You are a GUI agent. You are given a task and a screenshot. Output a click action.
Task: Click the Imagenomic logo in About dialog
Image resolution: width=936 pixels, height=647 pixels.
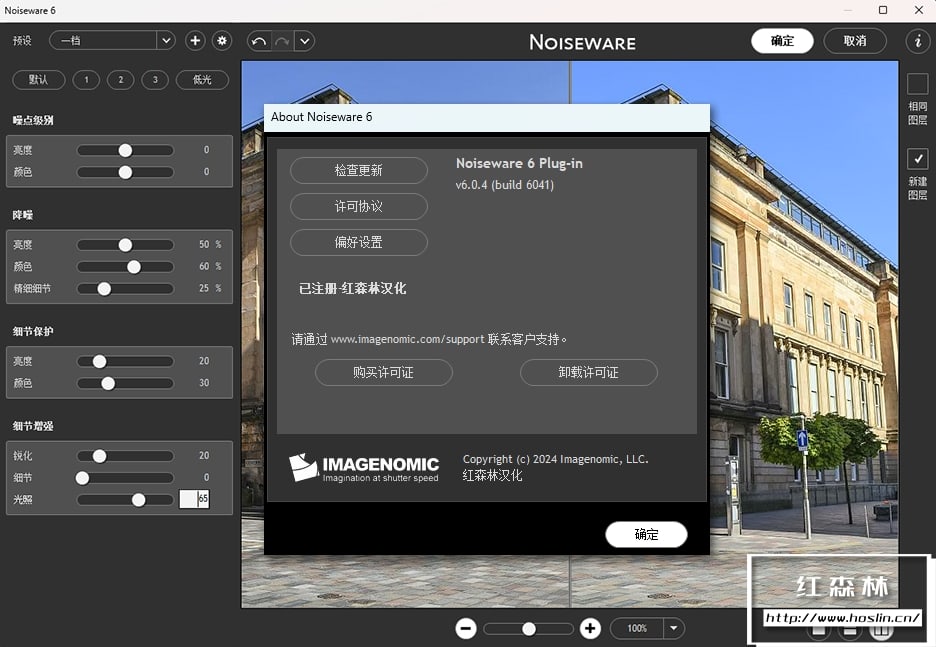(x=364, y=468)
